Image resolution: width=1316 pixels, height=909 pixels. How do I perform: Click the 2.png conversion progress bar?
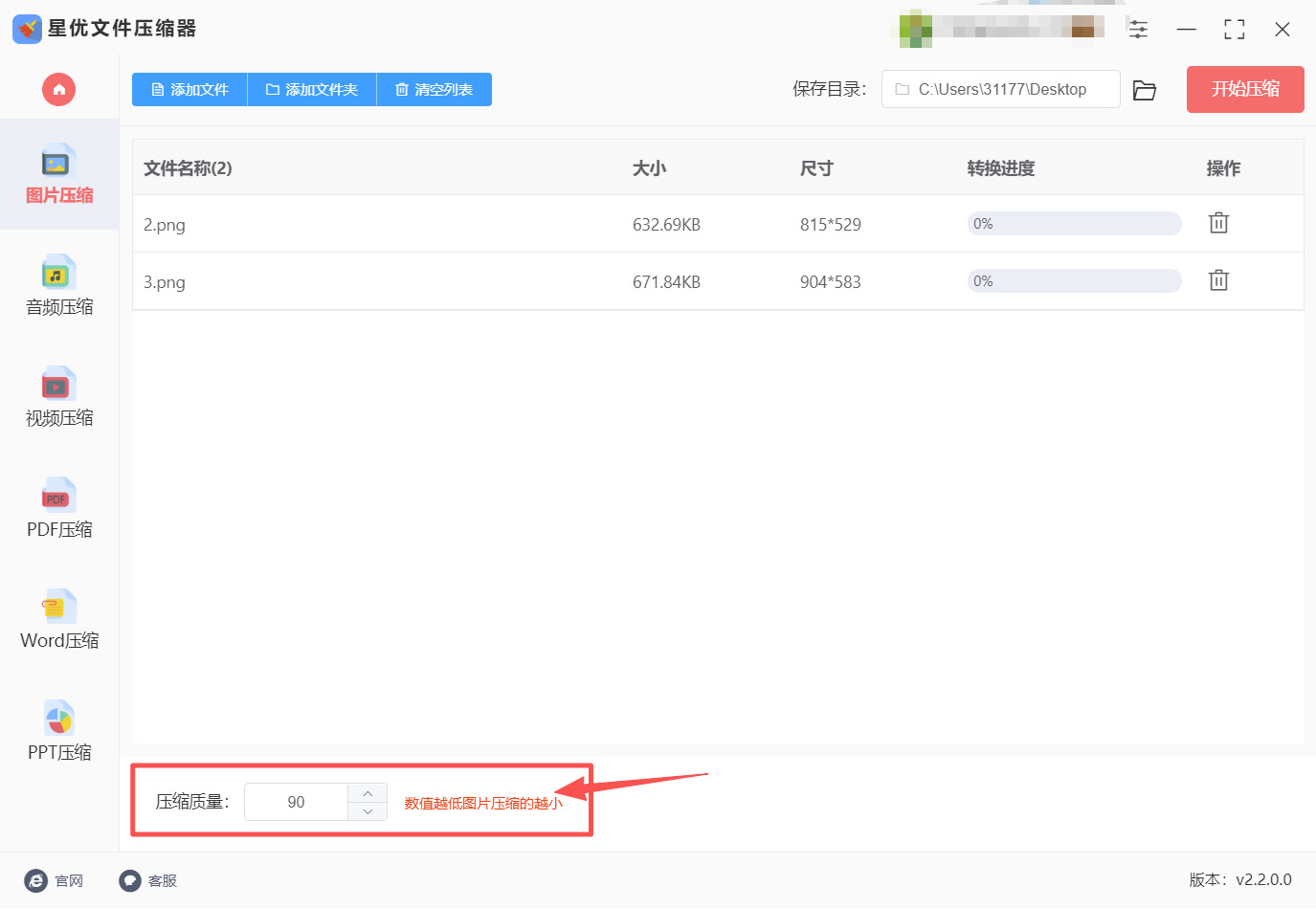(x=1075, y=224)
